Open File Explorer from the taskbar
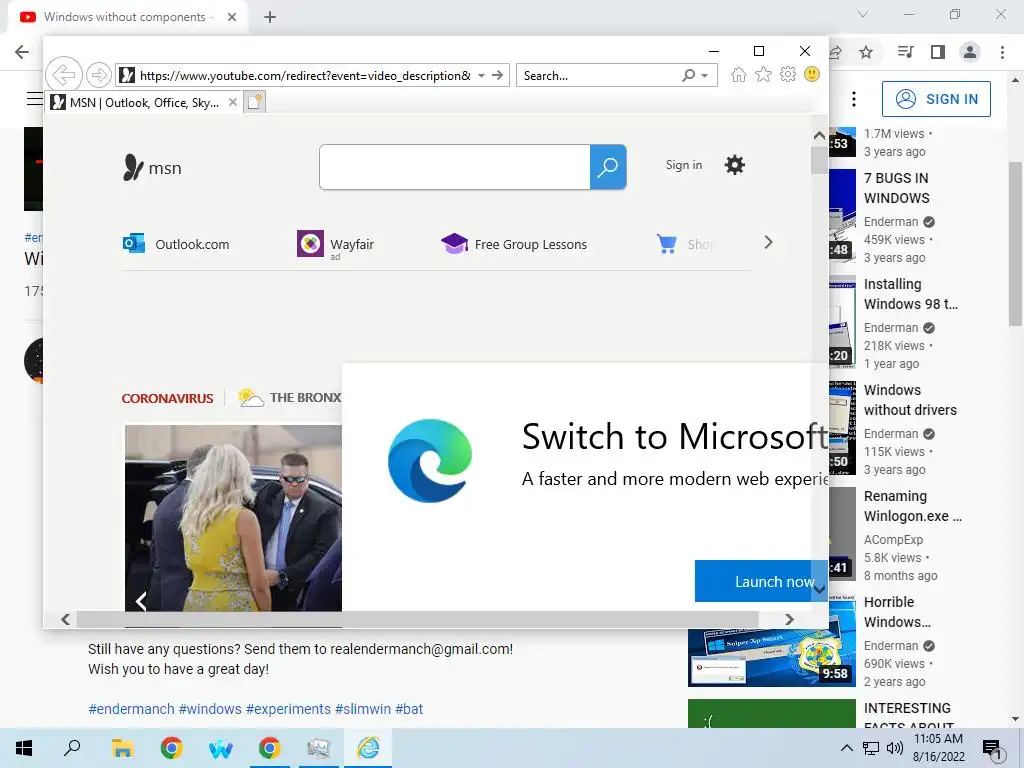The image size is (1024, 768). coord(122,748)
